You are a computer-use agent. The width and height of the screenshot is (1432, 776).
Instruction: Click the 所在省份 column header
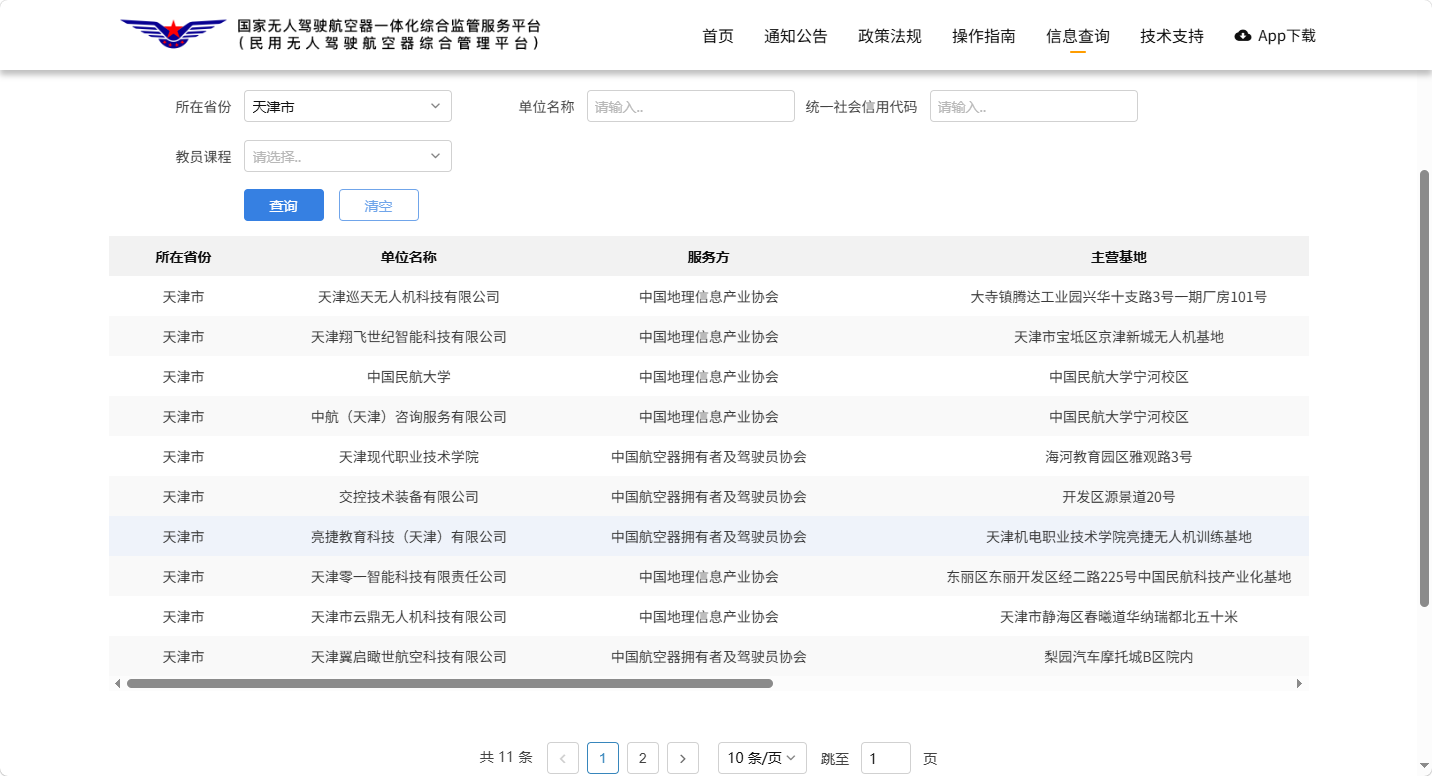point(183,257)
